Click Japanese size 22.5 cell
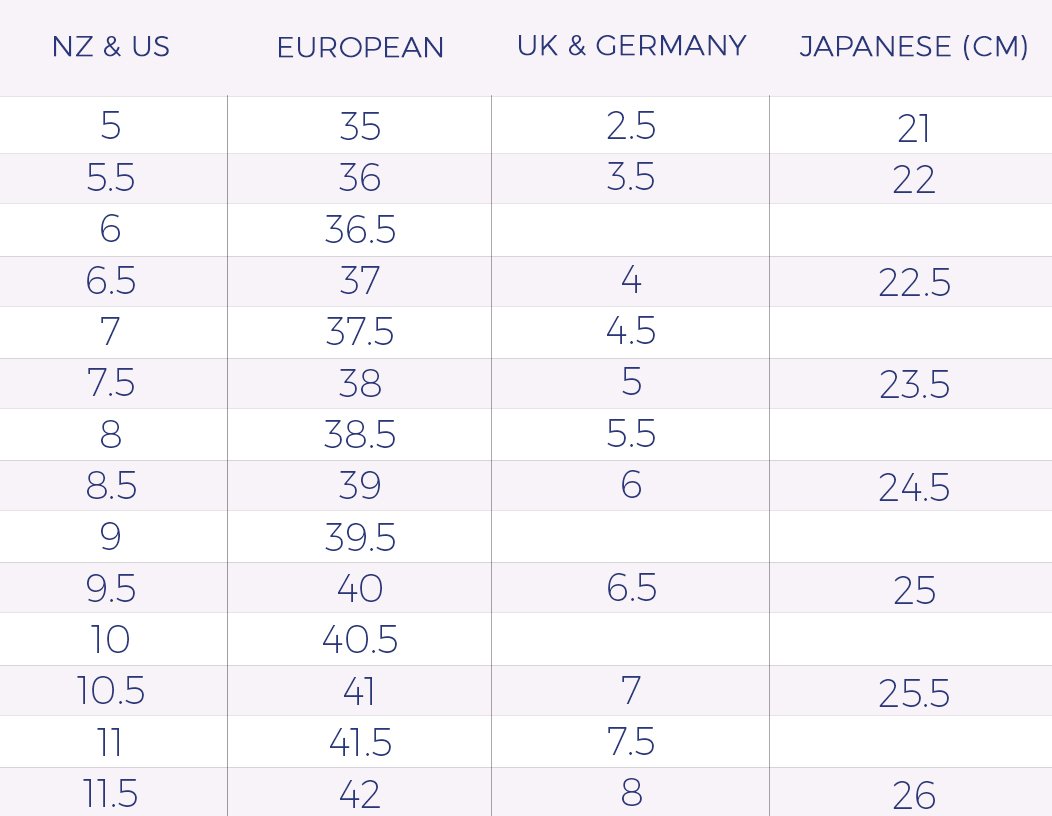This screenshot has width=1052, height=816. pyautogui.click(x=914, y=283)
